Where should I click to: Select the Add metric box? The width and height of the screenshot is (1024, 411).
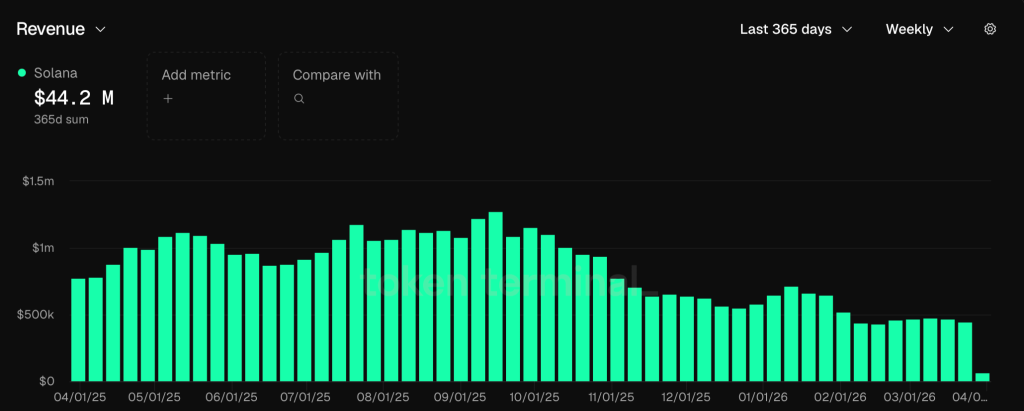(206, 95)
